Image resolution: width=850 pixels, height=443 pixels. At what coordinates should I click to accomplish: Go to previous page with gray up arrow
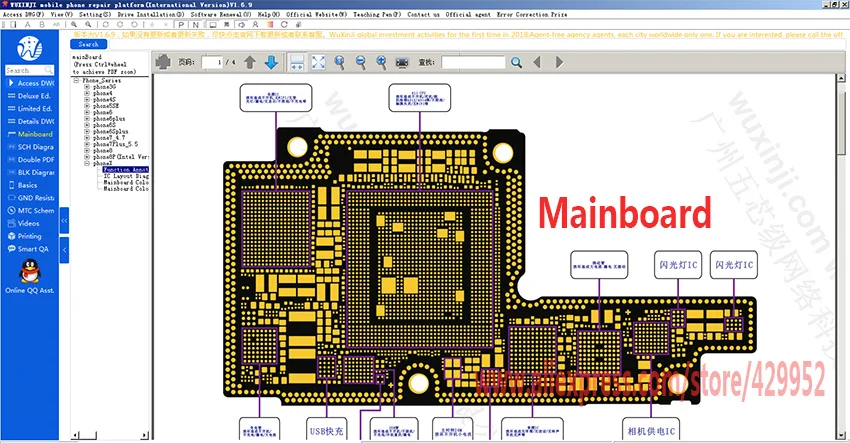pos(249,62)
